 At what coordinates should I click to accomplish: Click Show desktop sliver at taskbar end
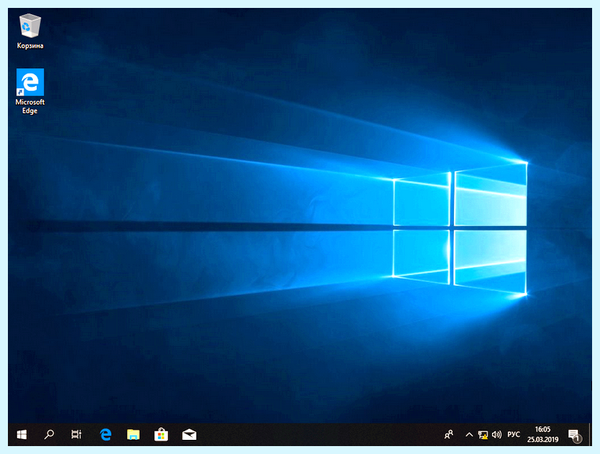coord(590,434)
